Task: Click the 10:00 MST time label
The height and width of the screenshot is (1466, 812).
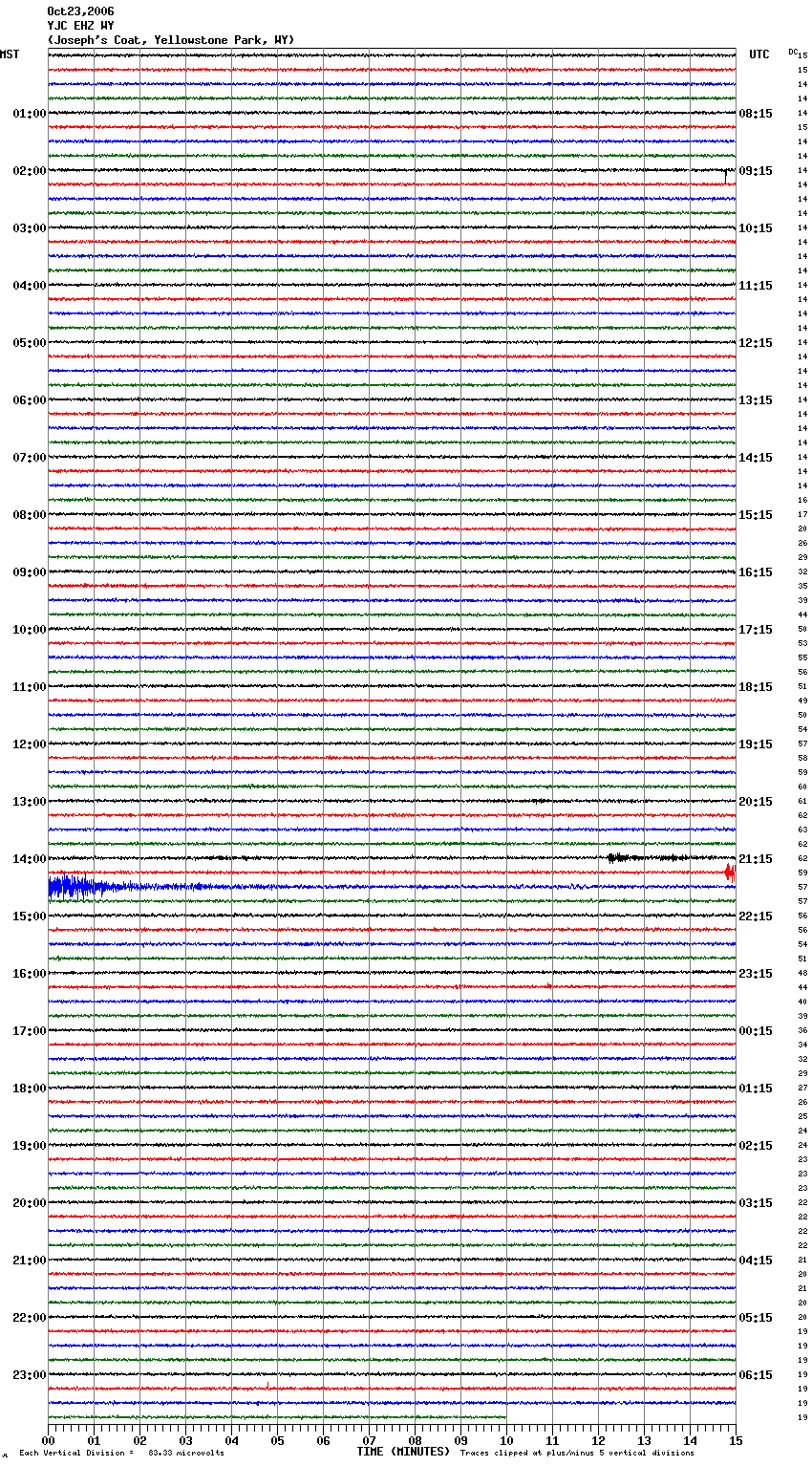Action: (x=30, y=630)
